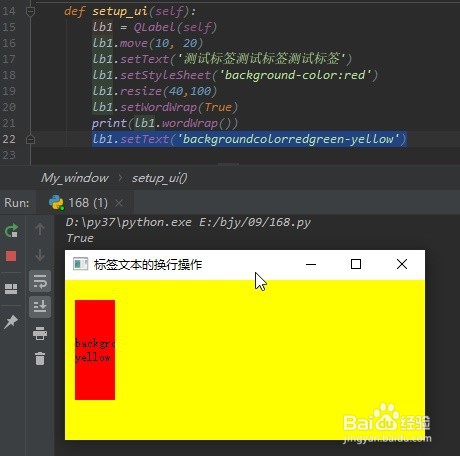The height and width of the screenshot is (456, 460).
Task: Print the console output with printer icon
Action: click(x=40, y=333)
